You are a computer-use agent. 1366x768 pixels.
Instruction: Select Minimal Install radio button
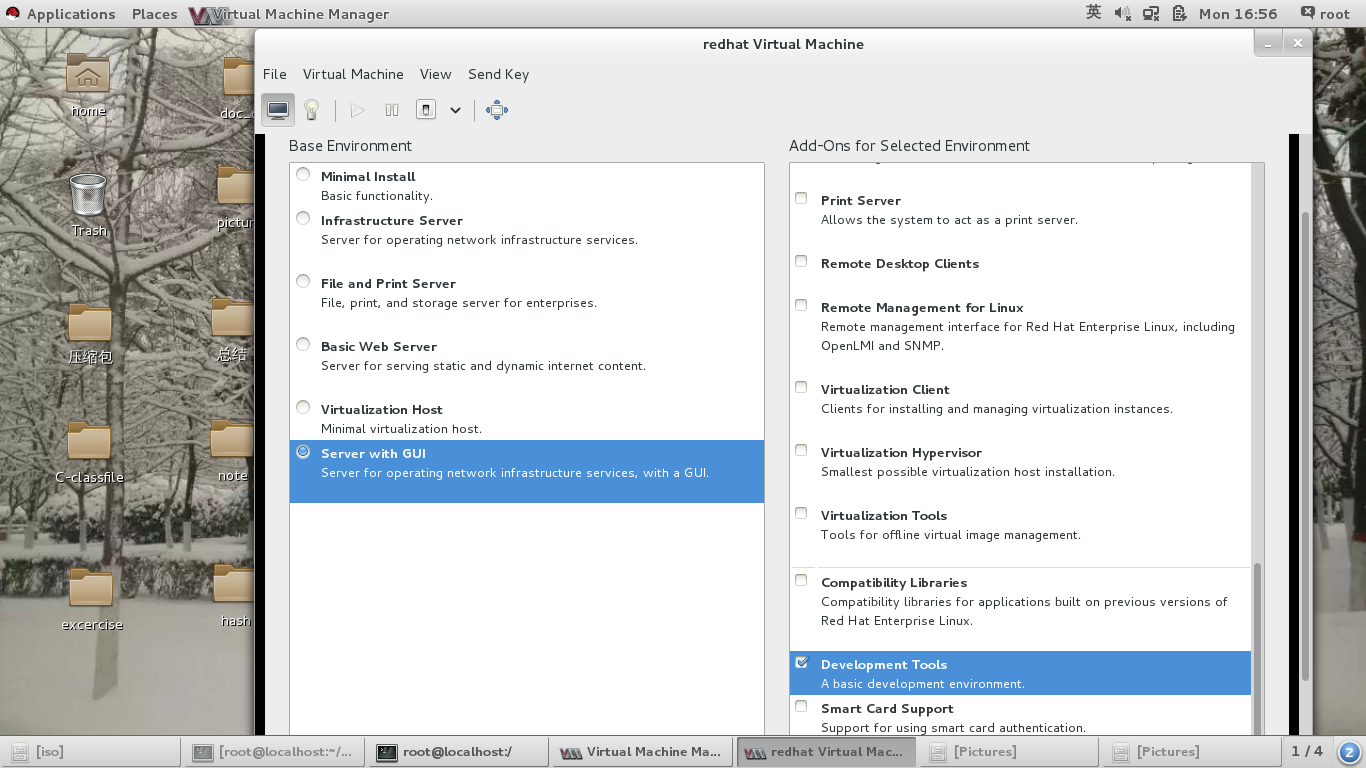click(303, 174)
